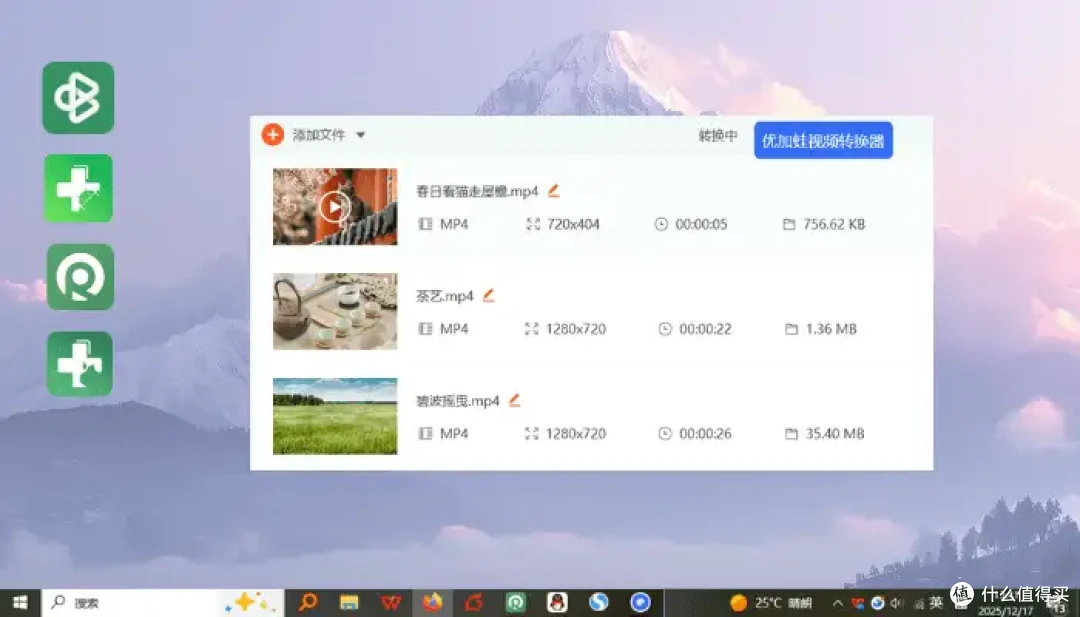This screenshot has height=617, width=1080.
Task: Click the 35.40 MB file size
Action: pos(835,433)
